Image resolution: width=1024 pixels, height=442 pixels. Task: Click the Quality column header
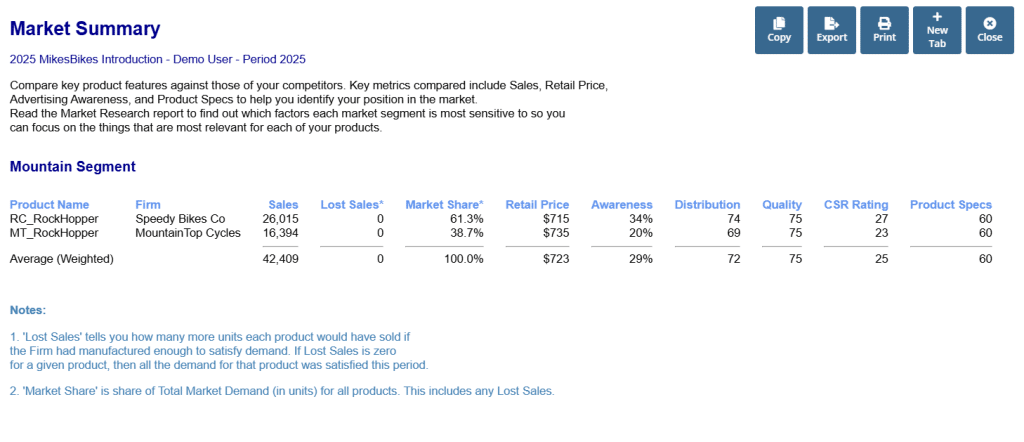[x=782, y=205]
